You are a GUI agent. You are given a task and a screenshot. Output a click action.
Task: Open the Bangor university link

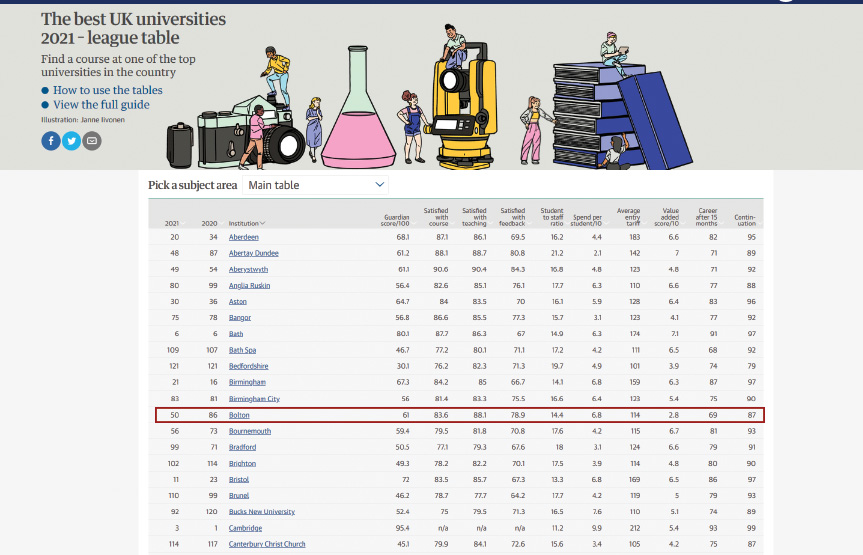(240, 318)
